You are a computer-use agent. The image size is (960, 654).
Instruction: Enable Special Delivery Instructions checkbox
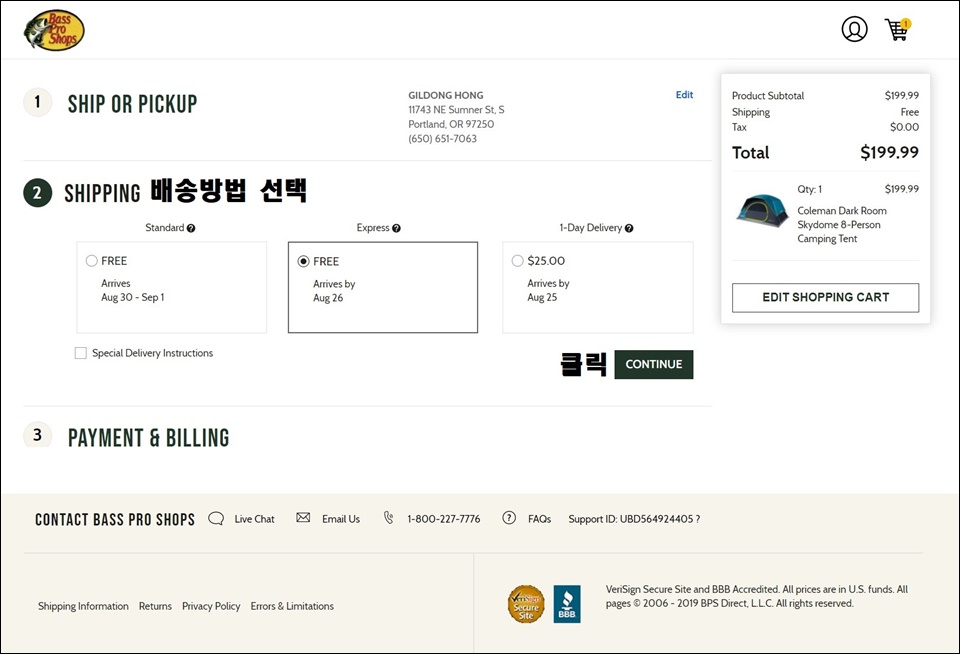coord(80,353)
